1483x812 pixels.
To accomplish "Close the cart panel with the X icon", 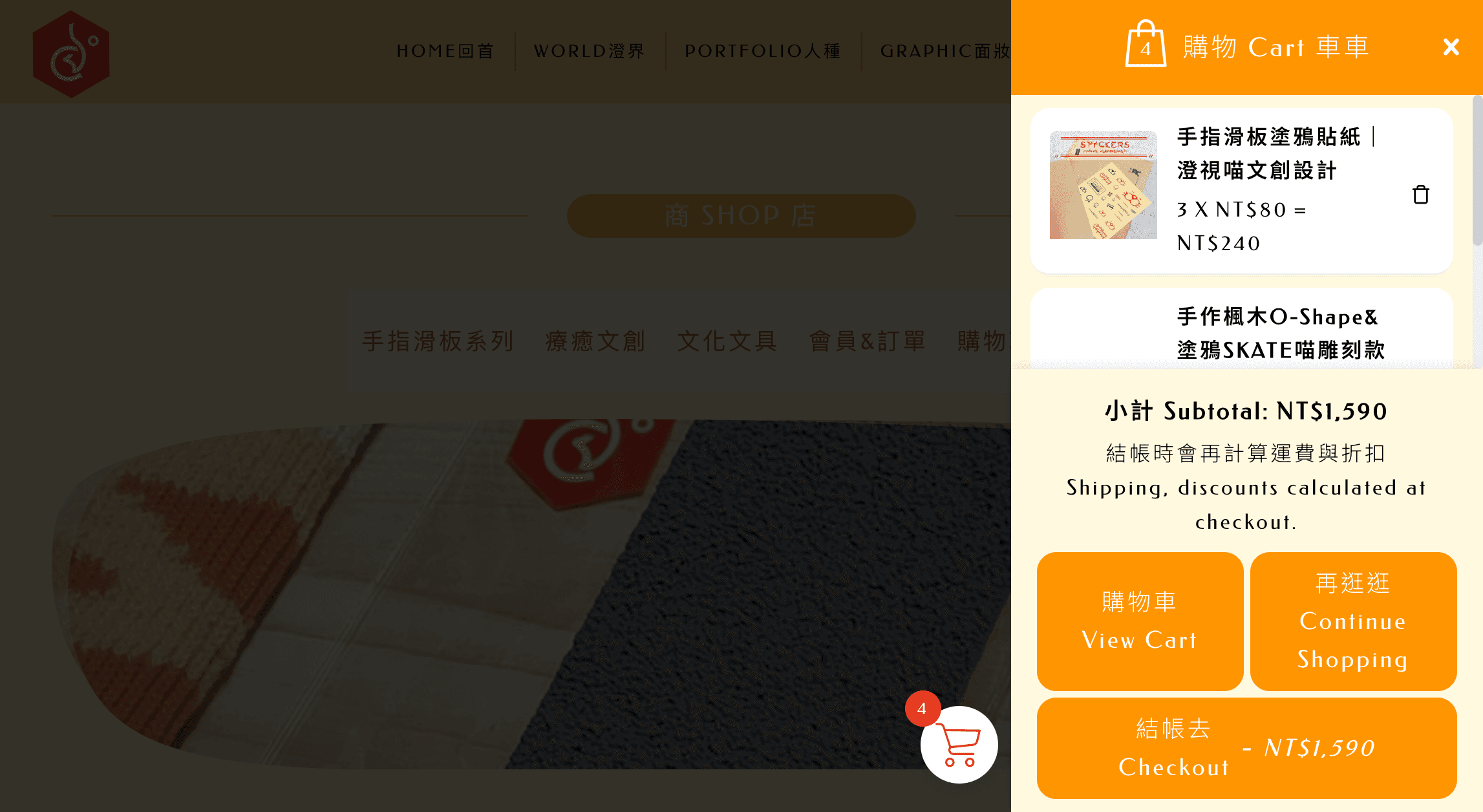I will [x=1451, y=47].
